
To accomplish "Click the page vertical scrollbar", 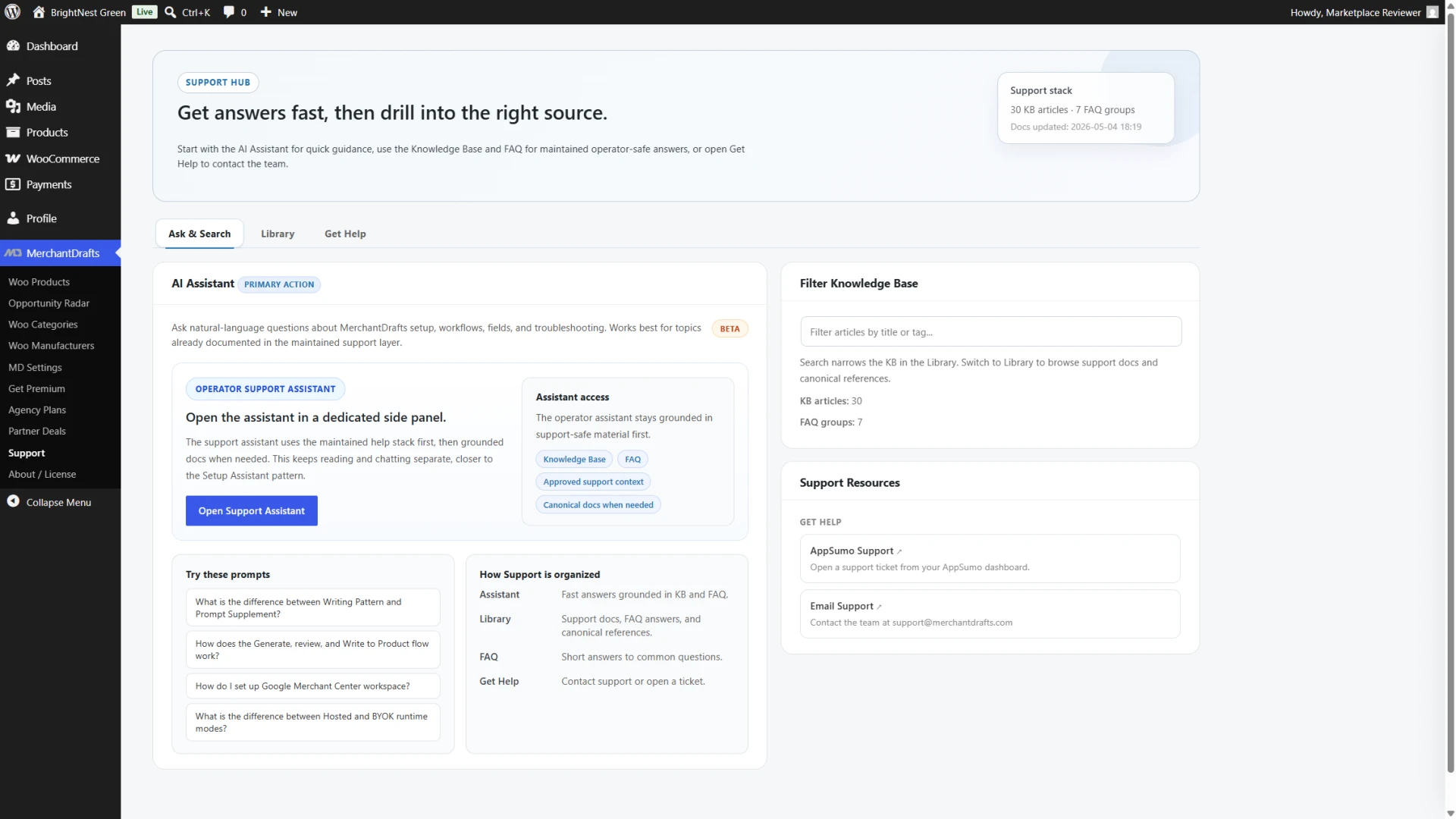I will (1450, 394).
